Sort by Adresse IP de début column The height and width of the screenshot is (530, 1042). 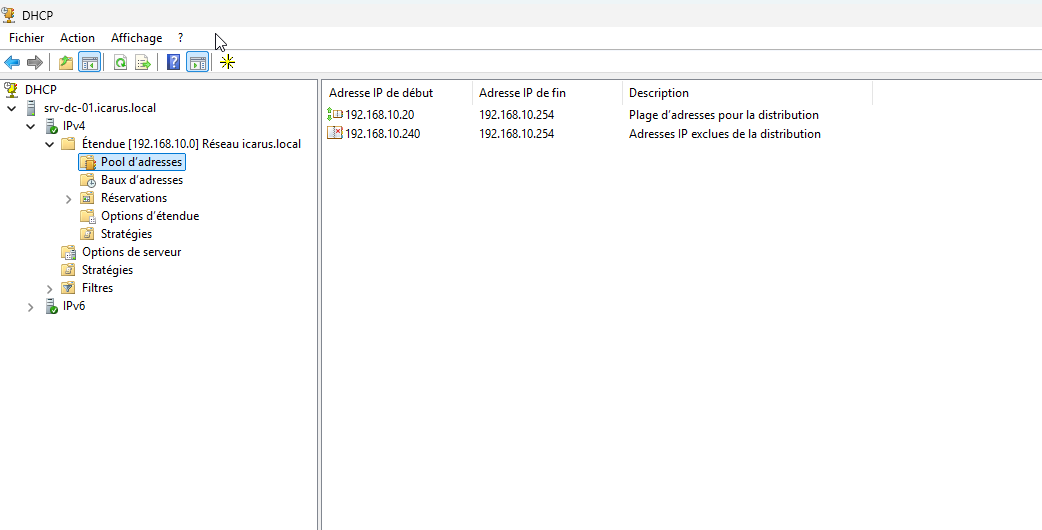[397, 93]
